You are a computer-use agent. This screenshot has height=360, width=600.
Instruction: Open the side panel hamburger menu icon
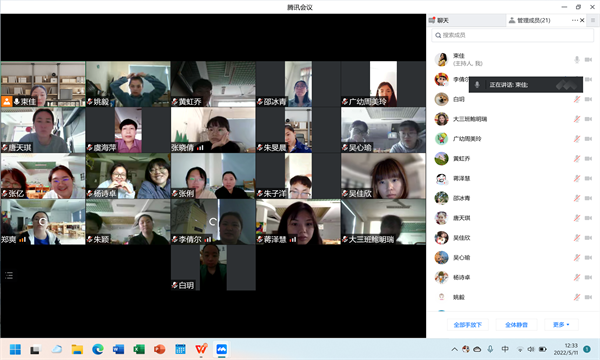(593, 20)
